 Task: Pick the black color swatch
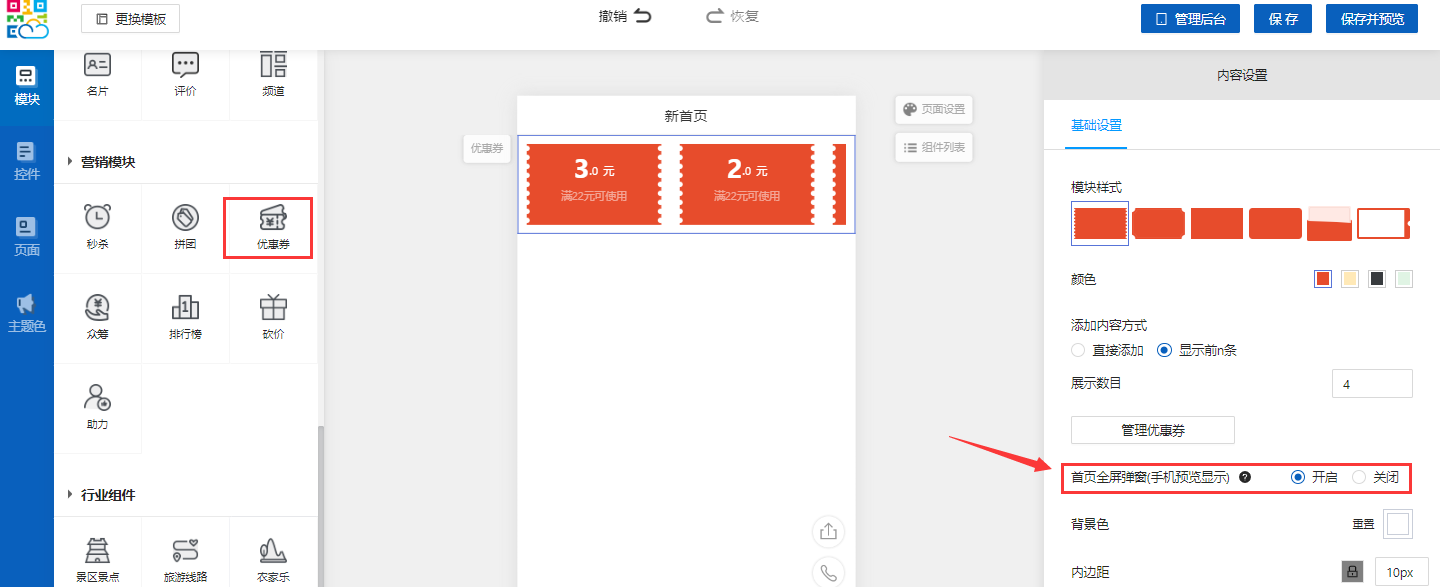click(x=1377, y=279)
